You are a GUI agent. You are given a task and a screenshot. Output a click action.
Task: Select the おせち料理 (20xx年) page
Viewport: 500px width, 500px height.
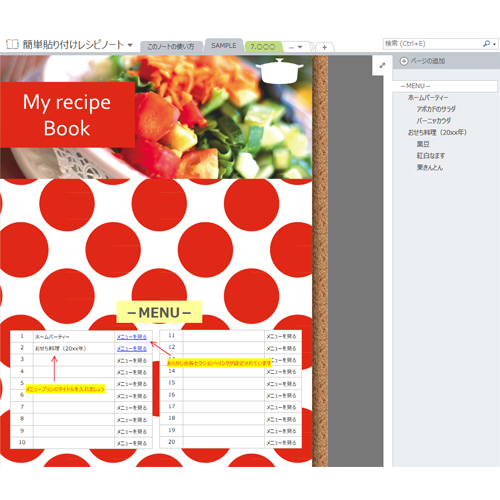tap(437, 133)
